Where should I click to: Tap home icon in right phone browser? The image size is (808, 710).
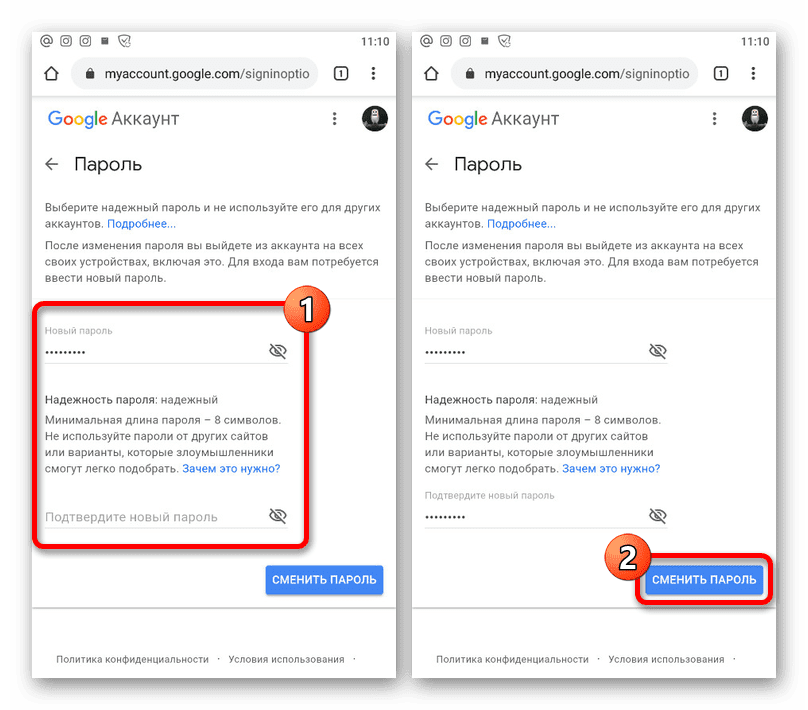(431, 74)
